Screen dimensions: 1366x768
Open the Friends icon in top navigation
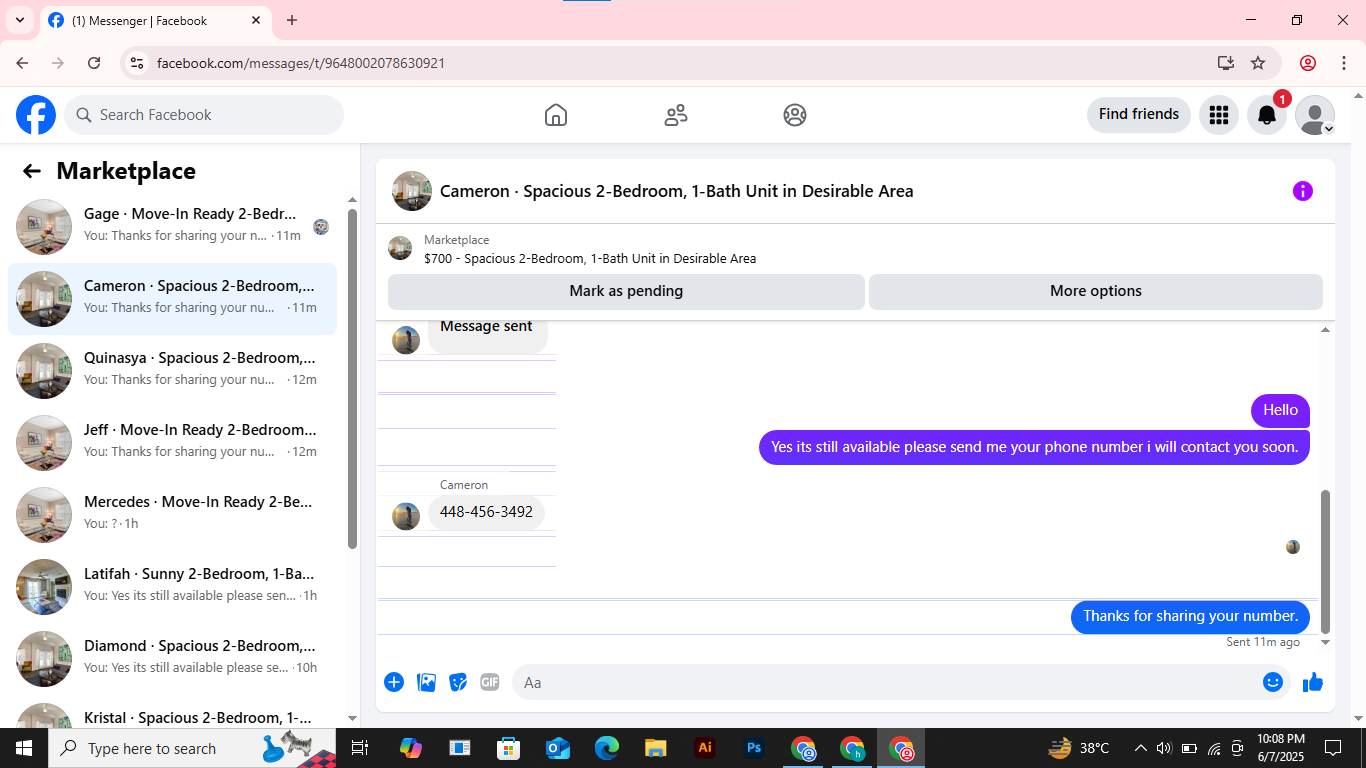(x=676, y=115)
